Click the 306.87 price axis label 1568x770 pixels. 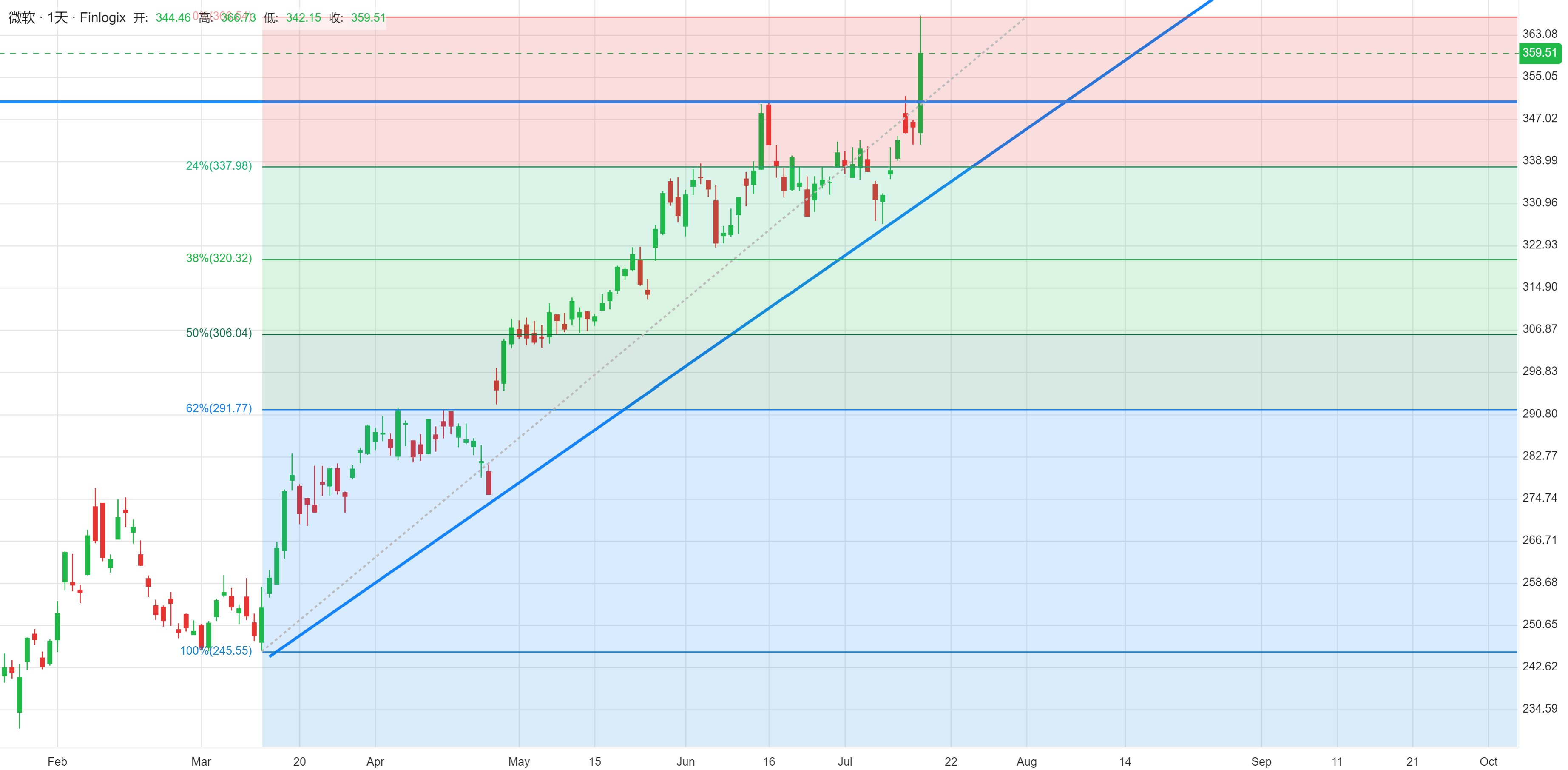pyautogui.click(x=1540, y=330)
